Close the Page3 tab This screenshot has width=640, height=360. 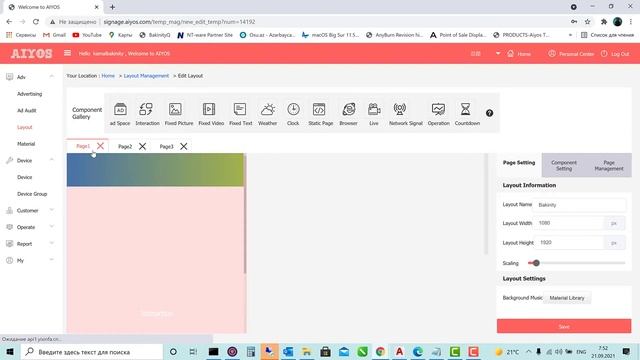tap(184, 146)
